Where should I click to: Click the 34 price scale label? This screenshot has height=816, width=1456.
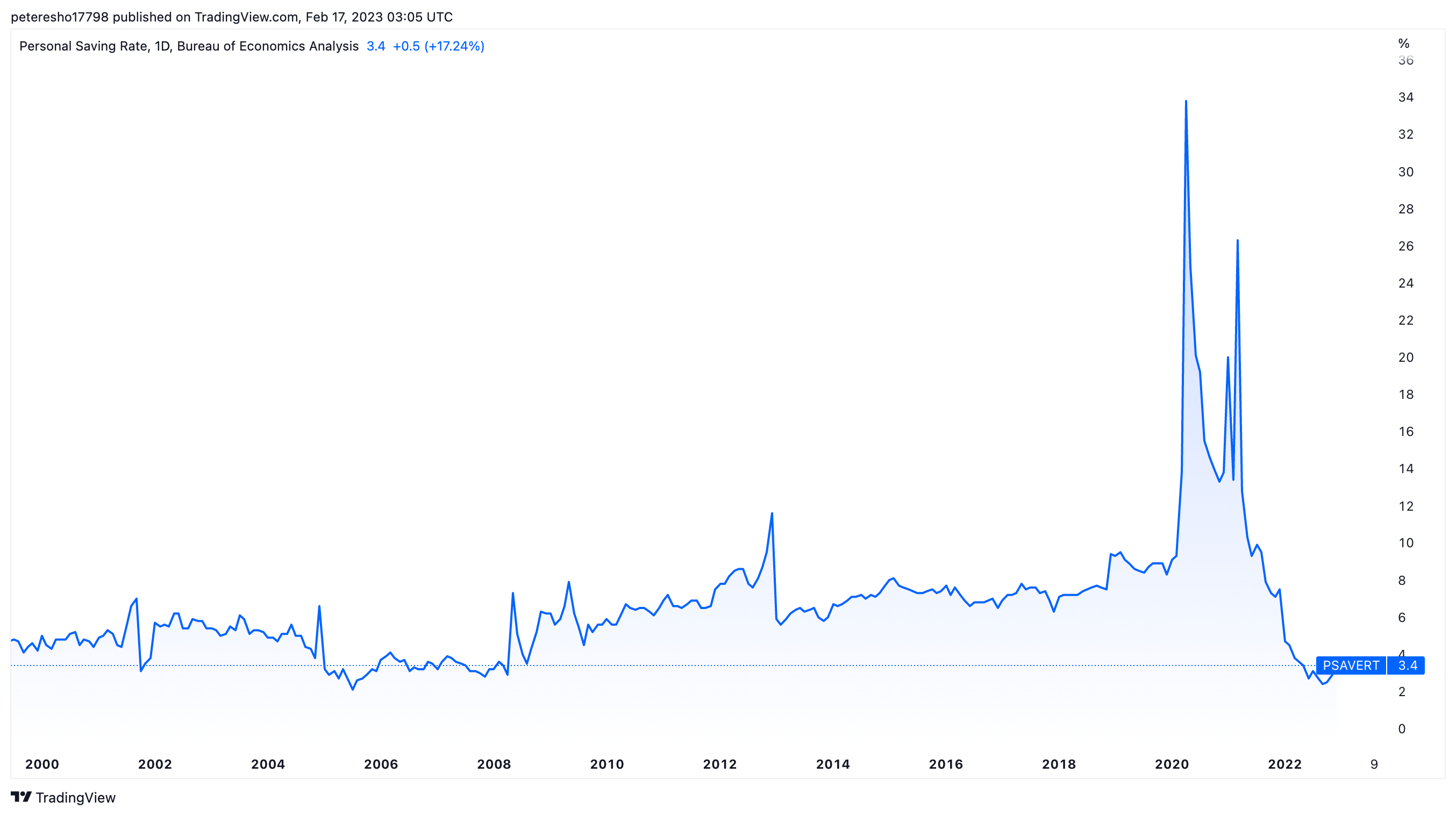(1405, 97)
